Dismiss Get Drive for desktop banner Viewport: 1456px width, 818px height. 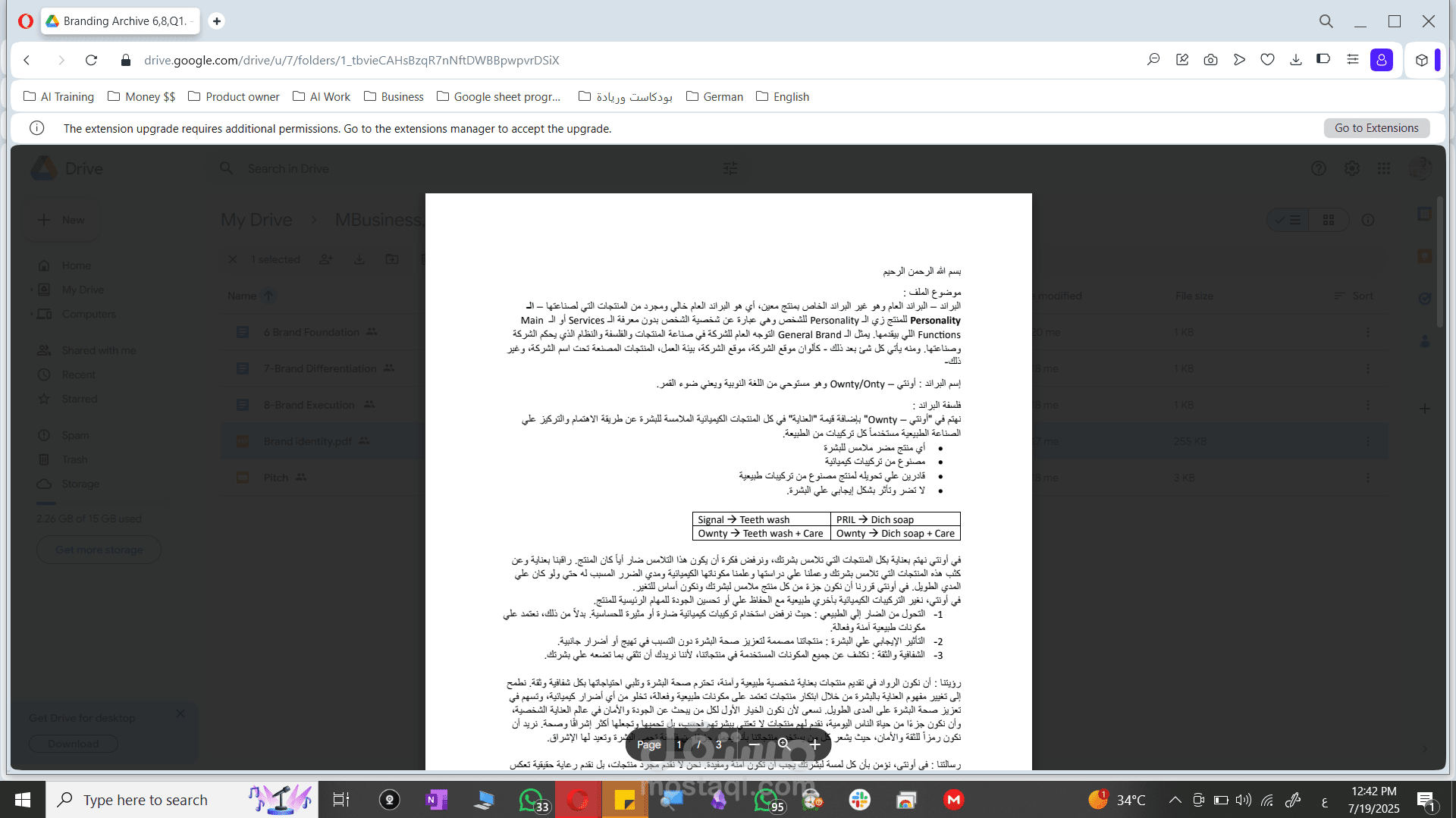click(x=180, y=713)
